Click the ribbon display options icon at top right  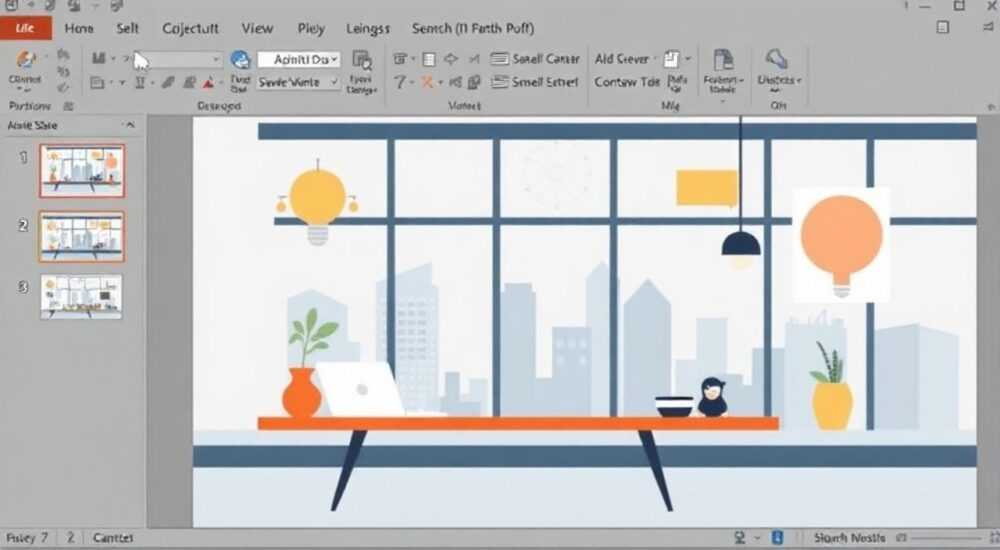pyautogui.click(x=943, y=27)
